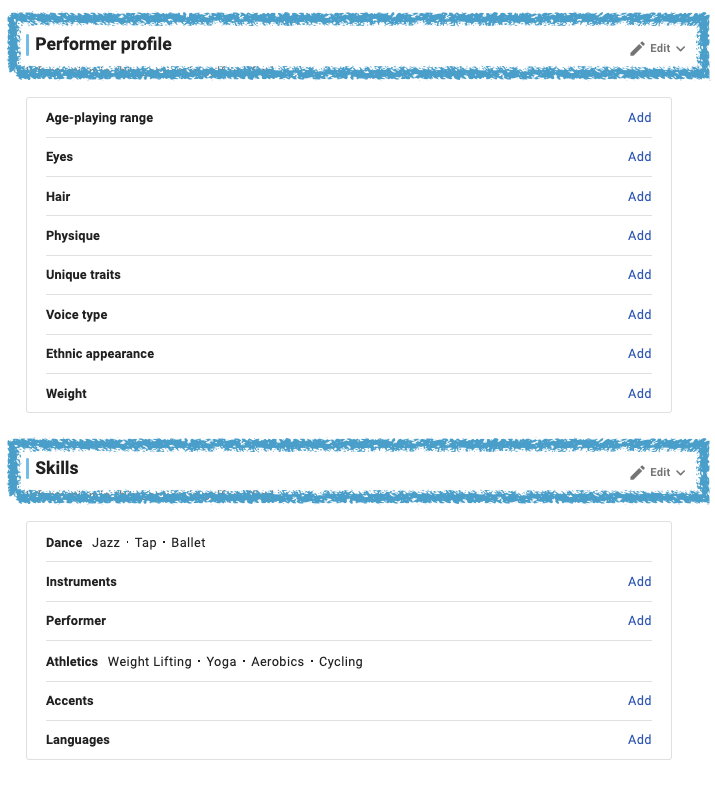Add Ethnic appearance

point(639,354)
